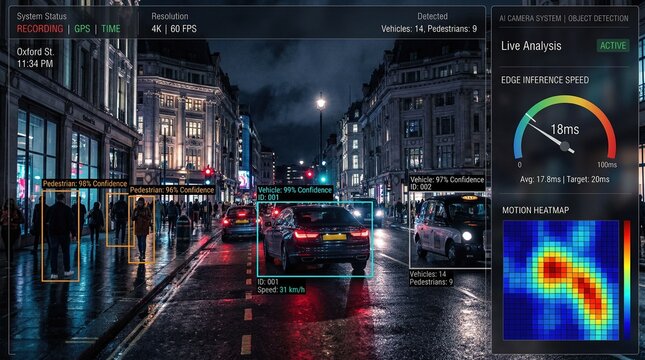Click 'Pedestrians: 9' under the taxi box

[431, 282]
